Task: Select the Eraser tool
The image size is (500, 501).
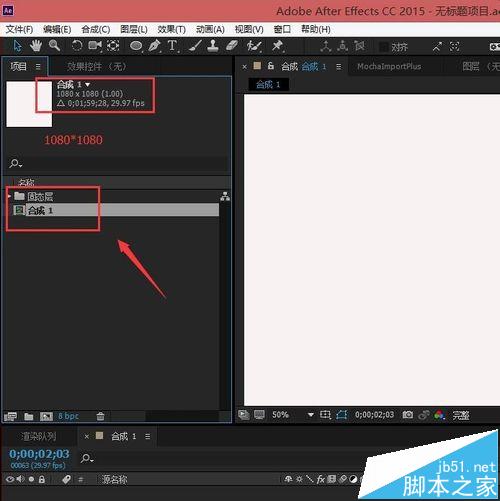Action: (232, 46)
